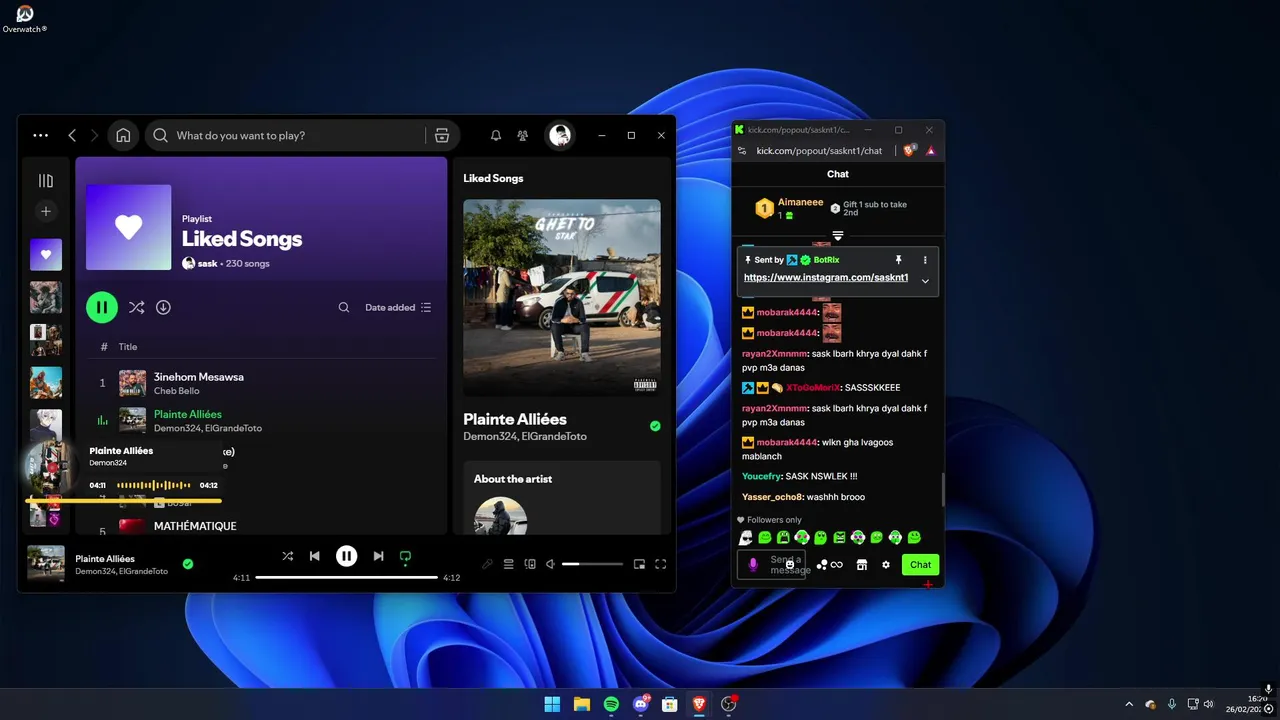Open the Spotify profile avatar menu
1280x720 pixels.
click(560, 135)
